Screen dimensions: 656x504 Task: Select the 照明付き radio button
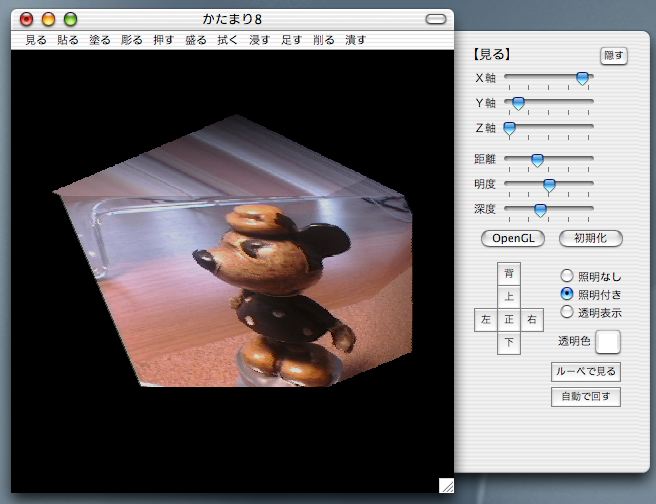click(566, 294)
